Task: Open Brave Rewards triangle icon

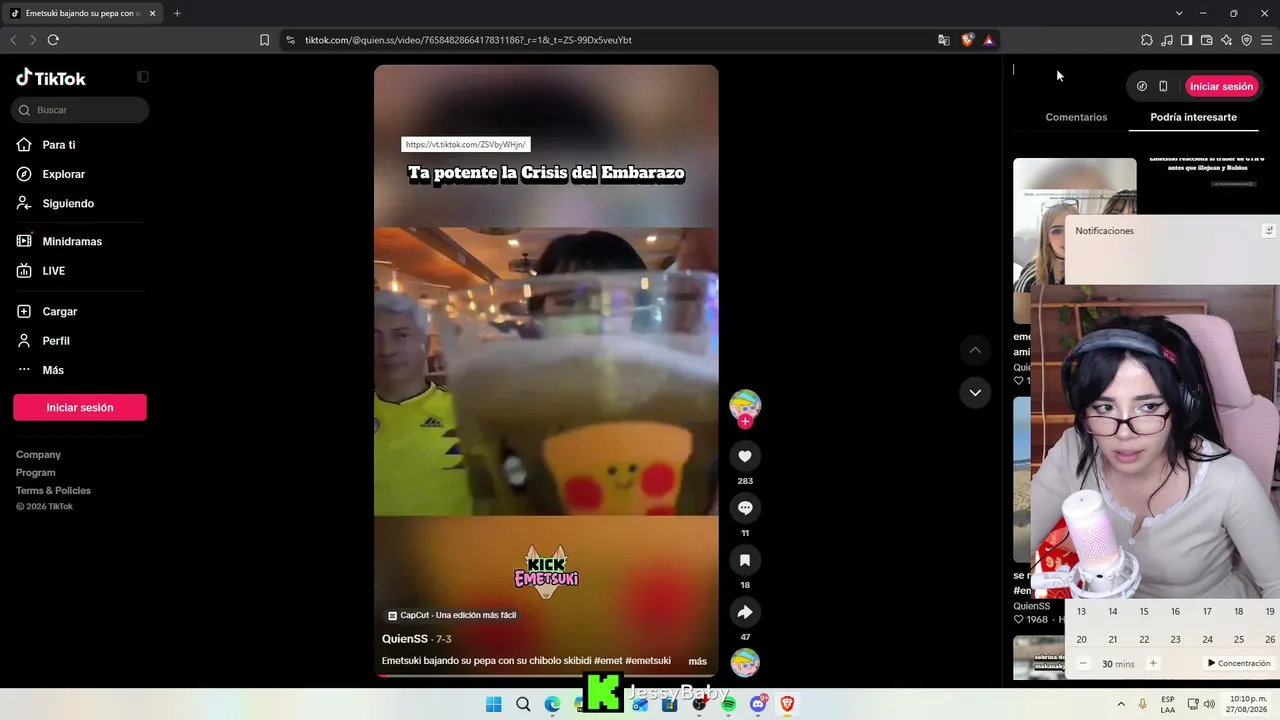Action: point(989,40)
